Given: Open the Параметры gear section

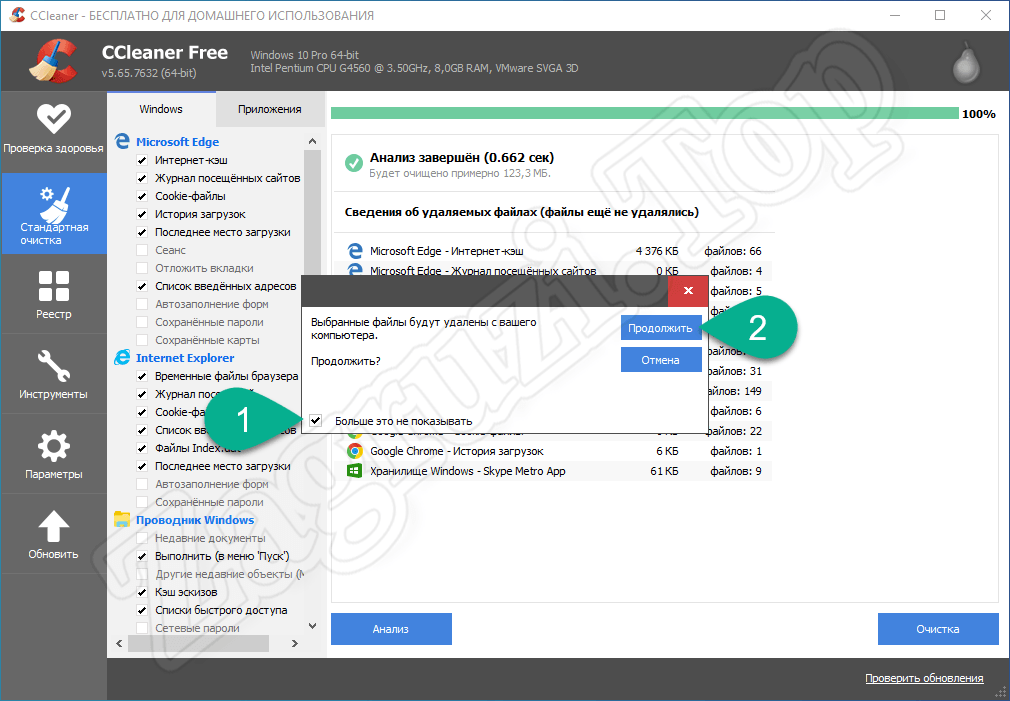Looking at the screenshot, I should pyautogui.click(x=53, y=454).
